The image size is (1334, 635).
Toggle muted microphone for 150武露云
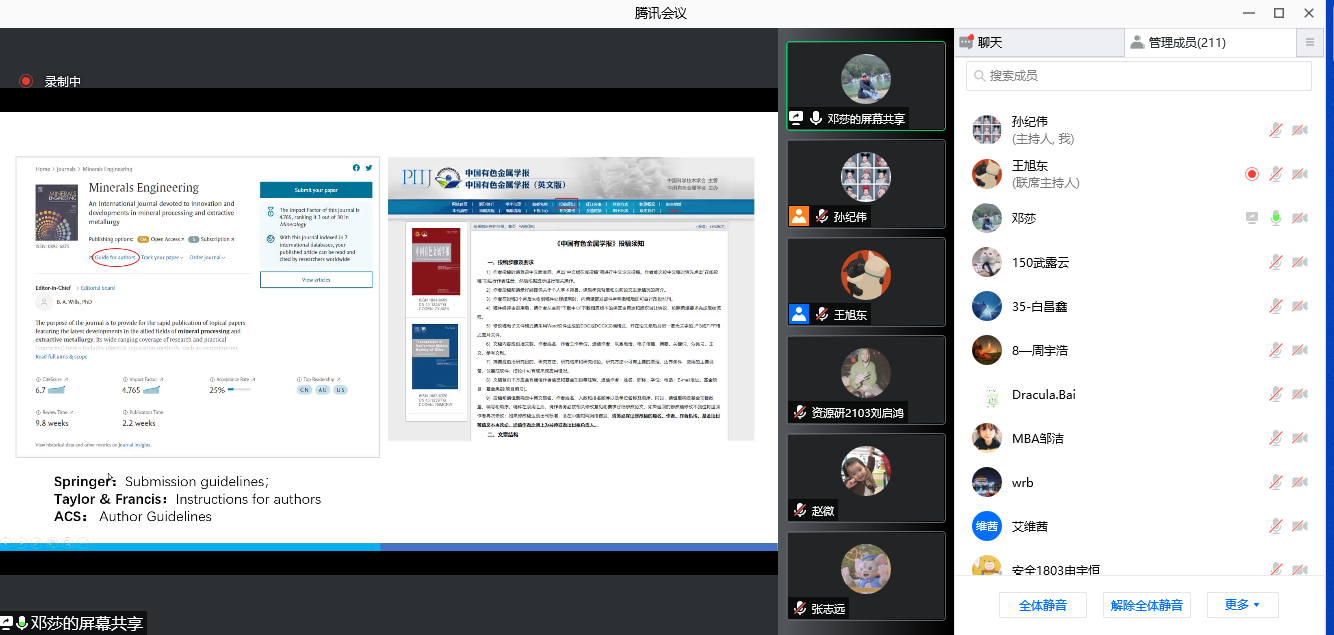click(1276, 262)
